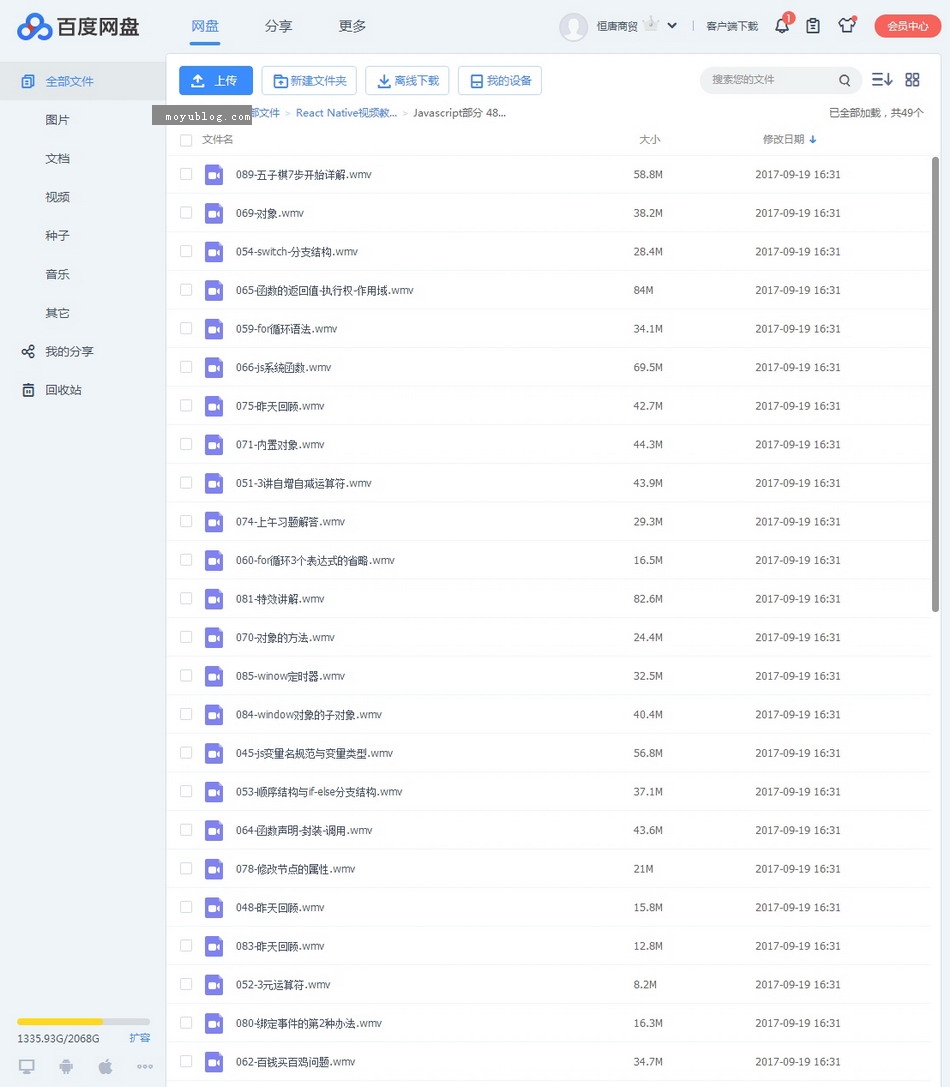Open the desktop client icon at bottom left

click(26, 1066)
